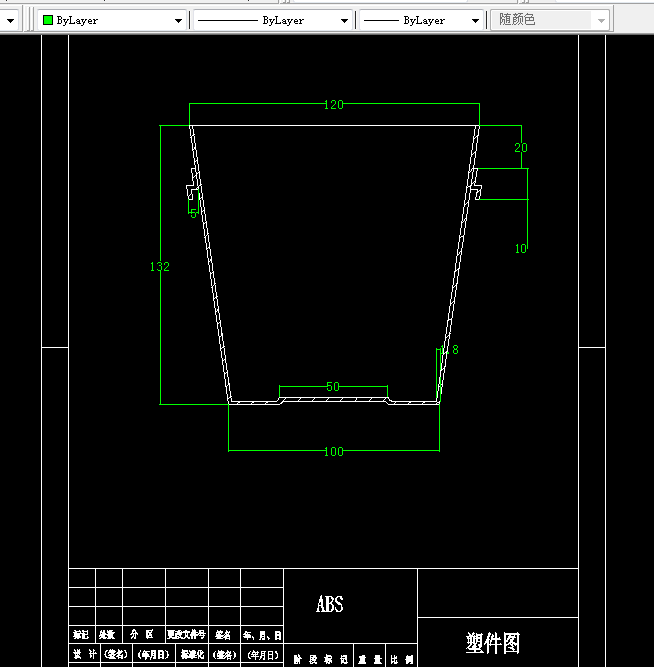Select the 5 dimension text near left lug
The height and width of the screenshot is (667, 654).
coord(193,214)
